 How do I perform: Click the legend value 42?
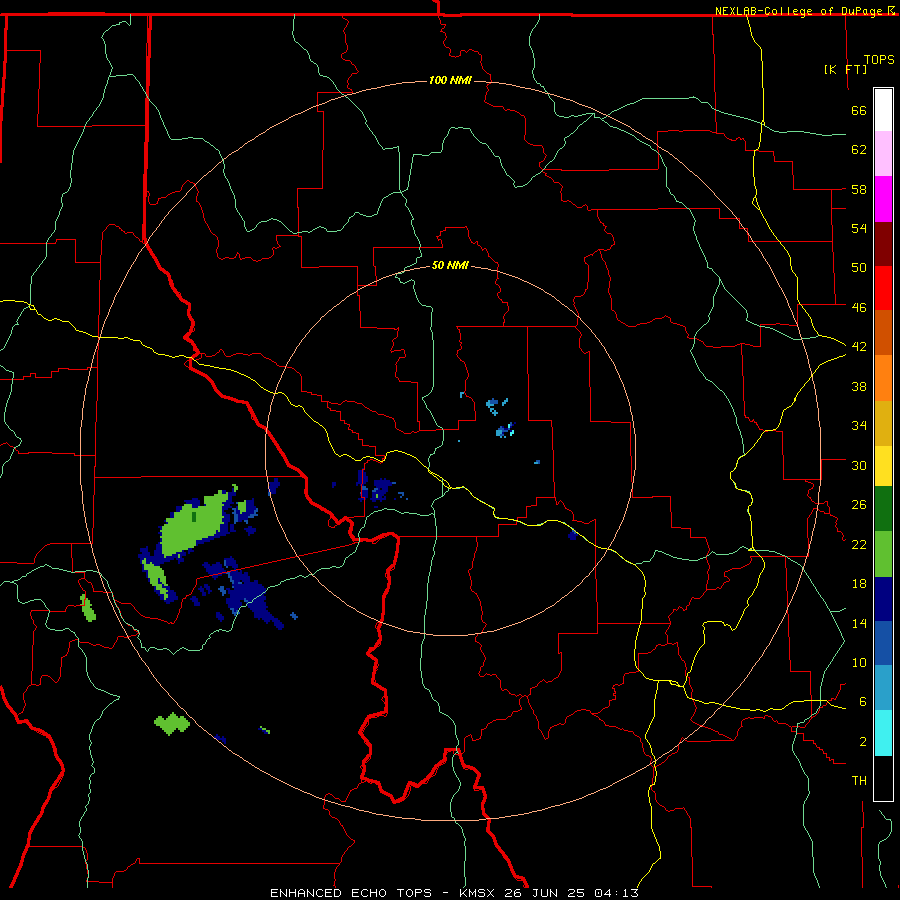click(x=859, y=347)
